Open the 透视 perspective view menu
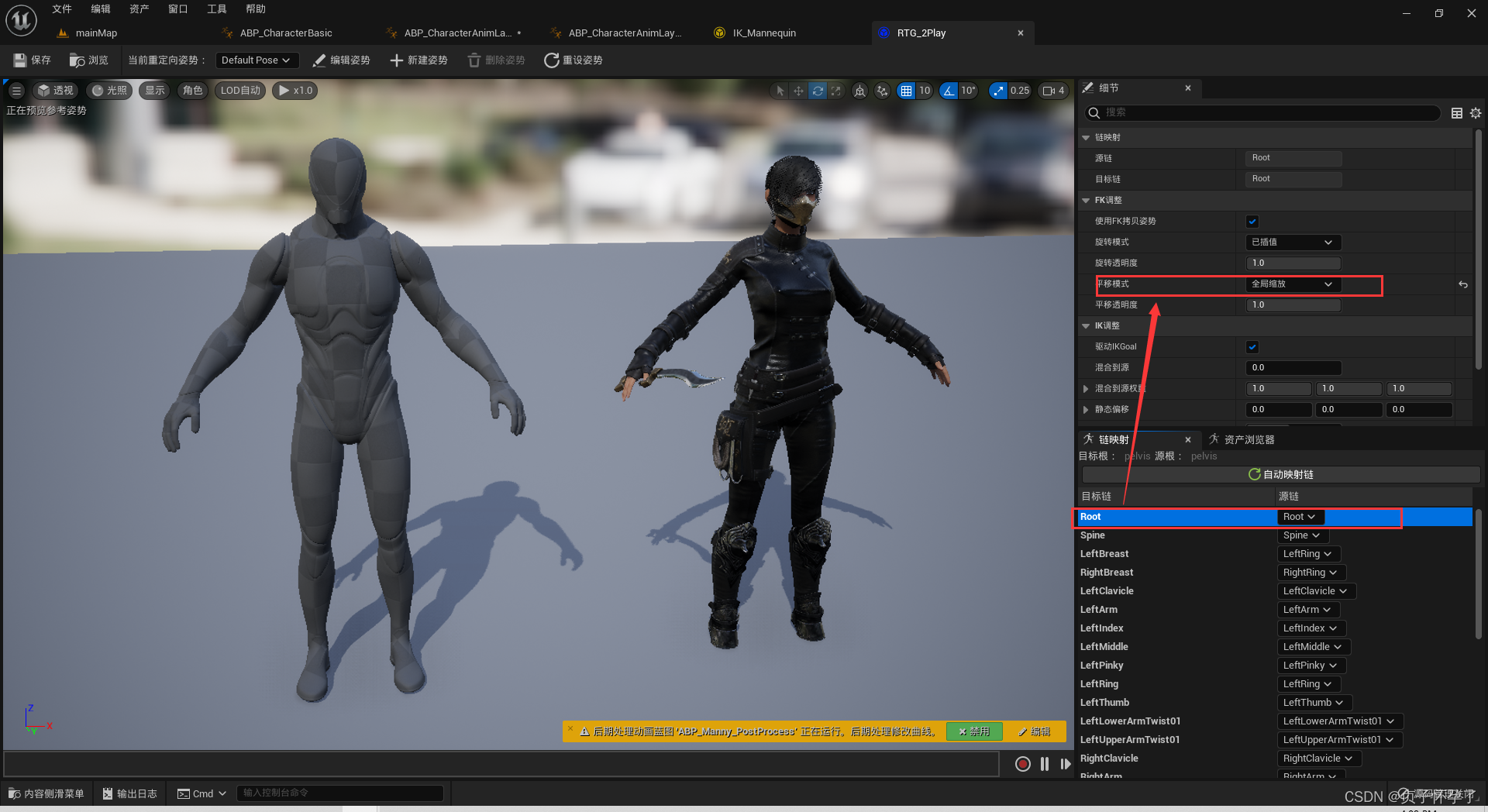1488x812 pixels. click(56, 91)
